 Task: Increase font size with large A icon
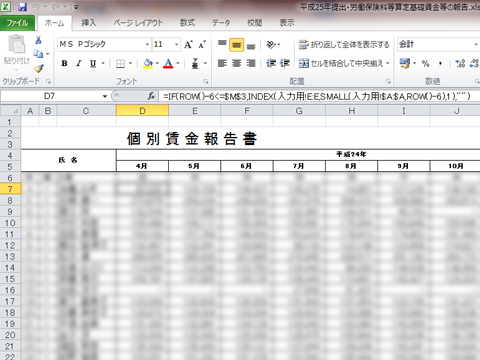click(x=188, y=45)
